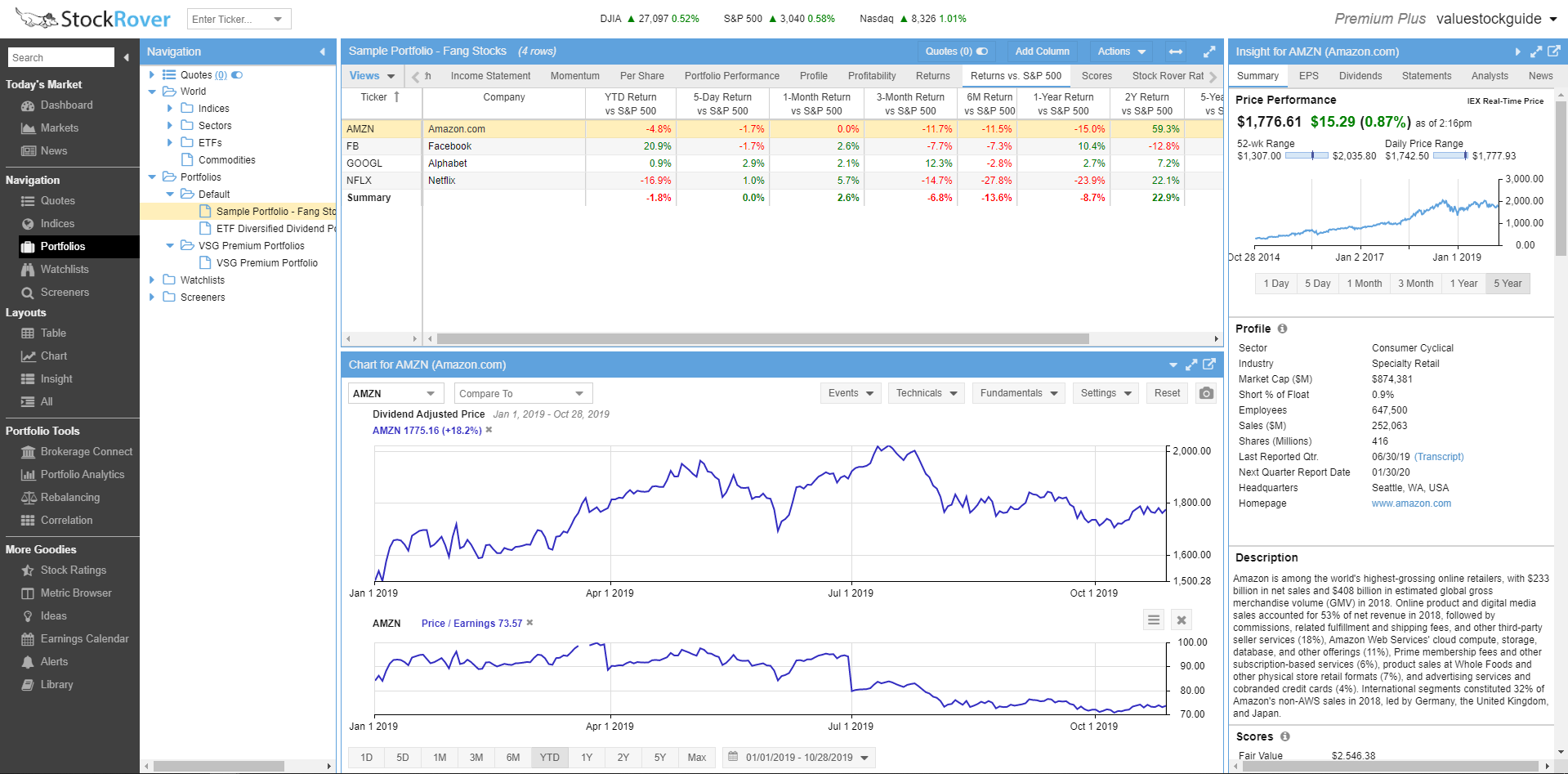
Task: Toggle Quotes switch in navigation tree
Action: [x=237, y=75]
